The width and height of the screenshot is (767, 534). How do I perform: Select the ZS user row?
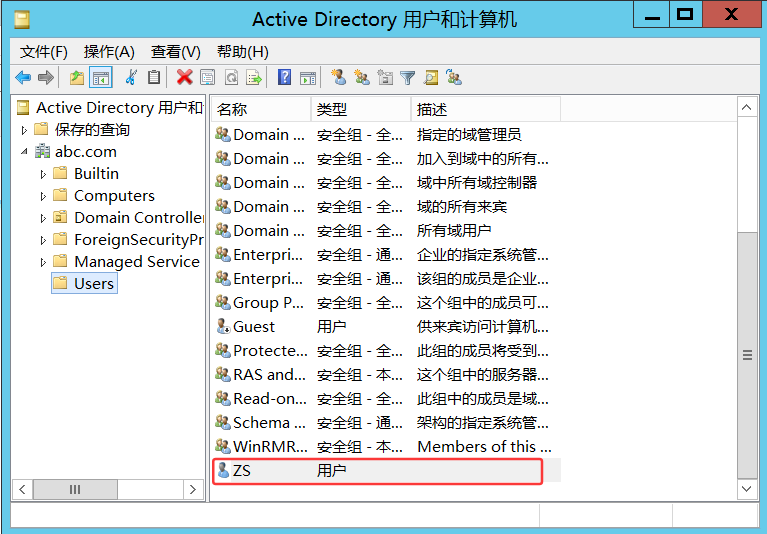386,470
